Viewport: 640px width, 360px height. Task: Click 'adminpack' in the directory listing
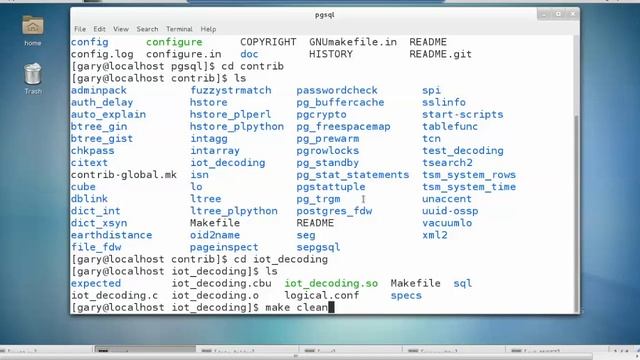tap(99, 90)
